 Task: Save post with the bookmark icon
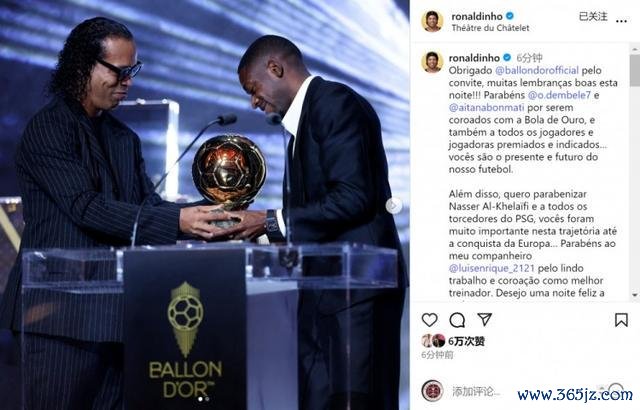pyautogui.click(x=621, y=320)
